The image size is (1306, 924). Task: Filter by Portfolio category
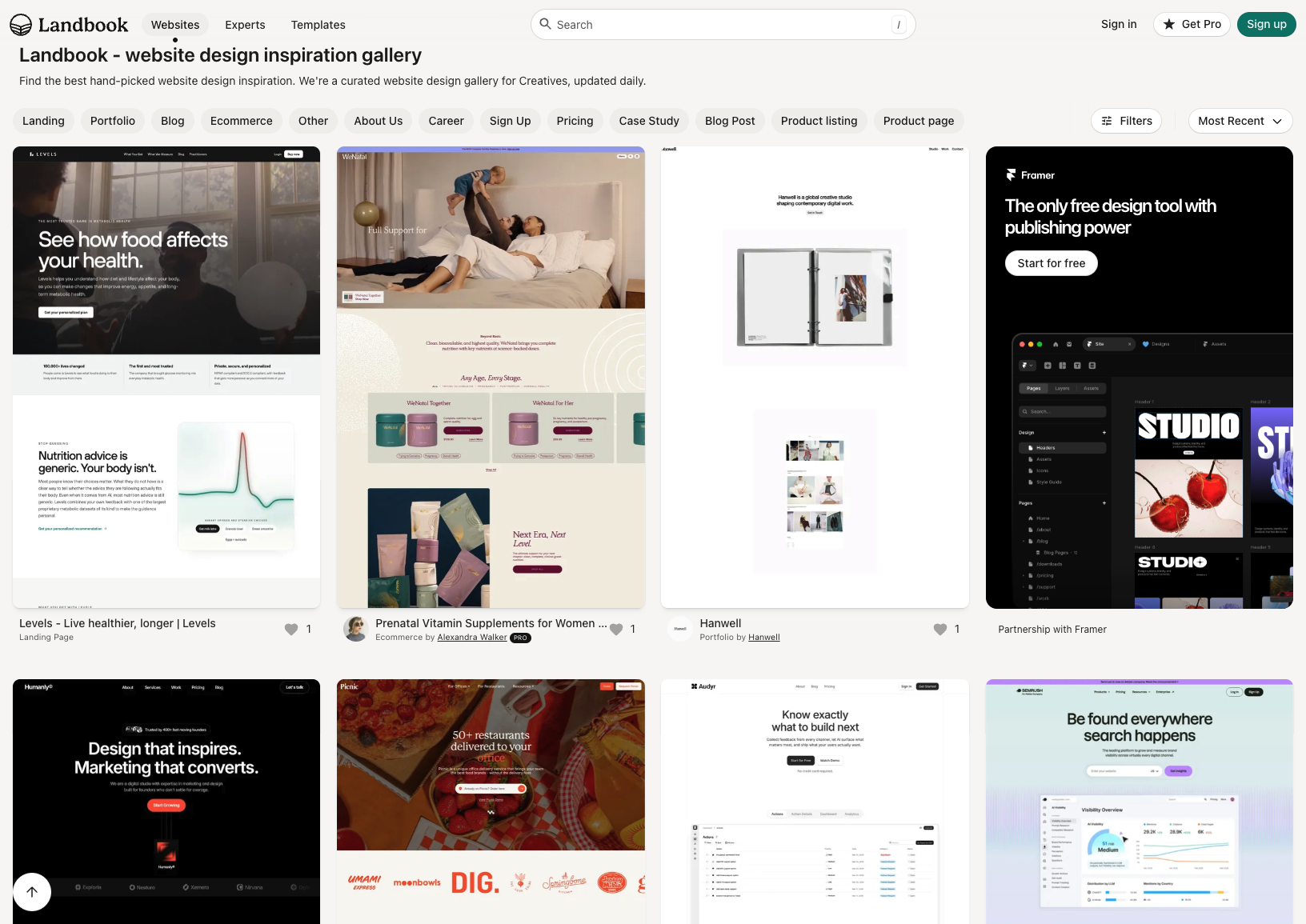tap(113, 121)
